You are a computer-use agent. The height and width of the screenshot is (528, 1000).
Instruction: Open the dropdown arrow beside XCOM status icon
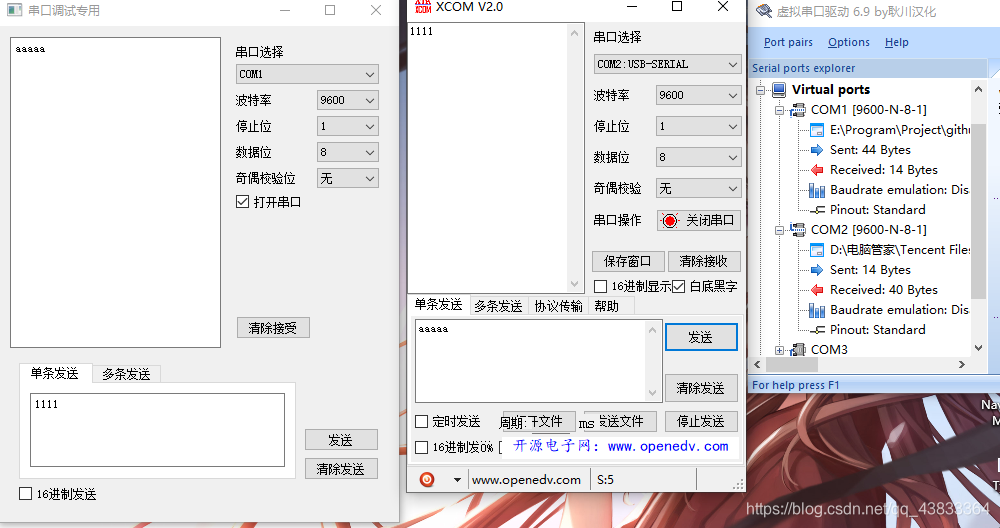[x=457, y=480]
